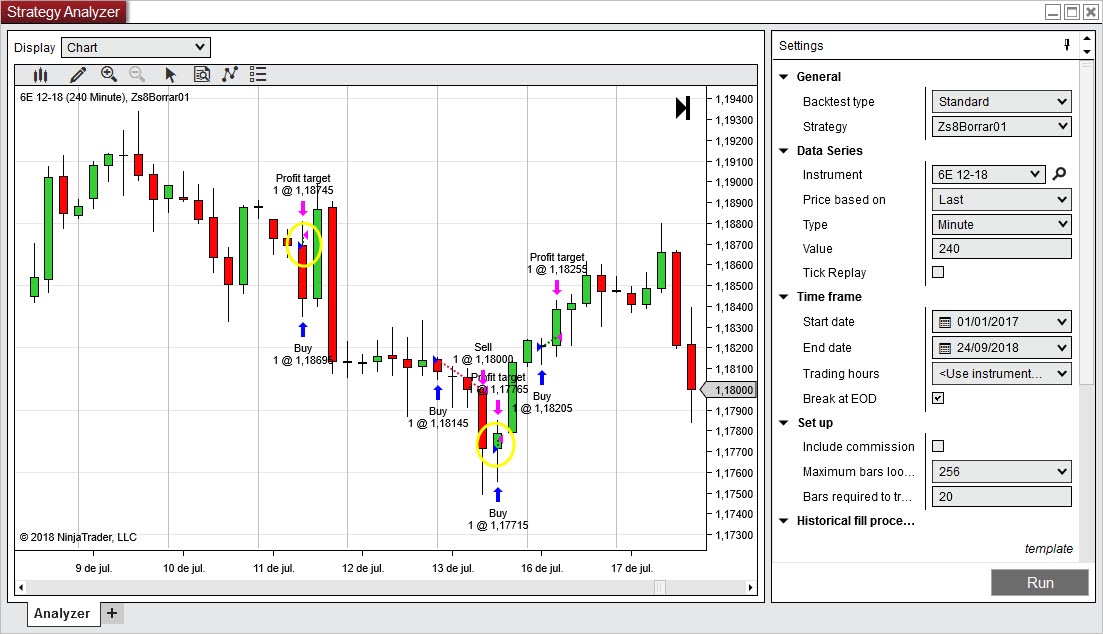
Task: Open End date 24/09/2018 dropdown arrow
Action: coord(1061,348)
